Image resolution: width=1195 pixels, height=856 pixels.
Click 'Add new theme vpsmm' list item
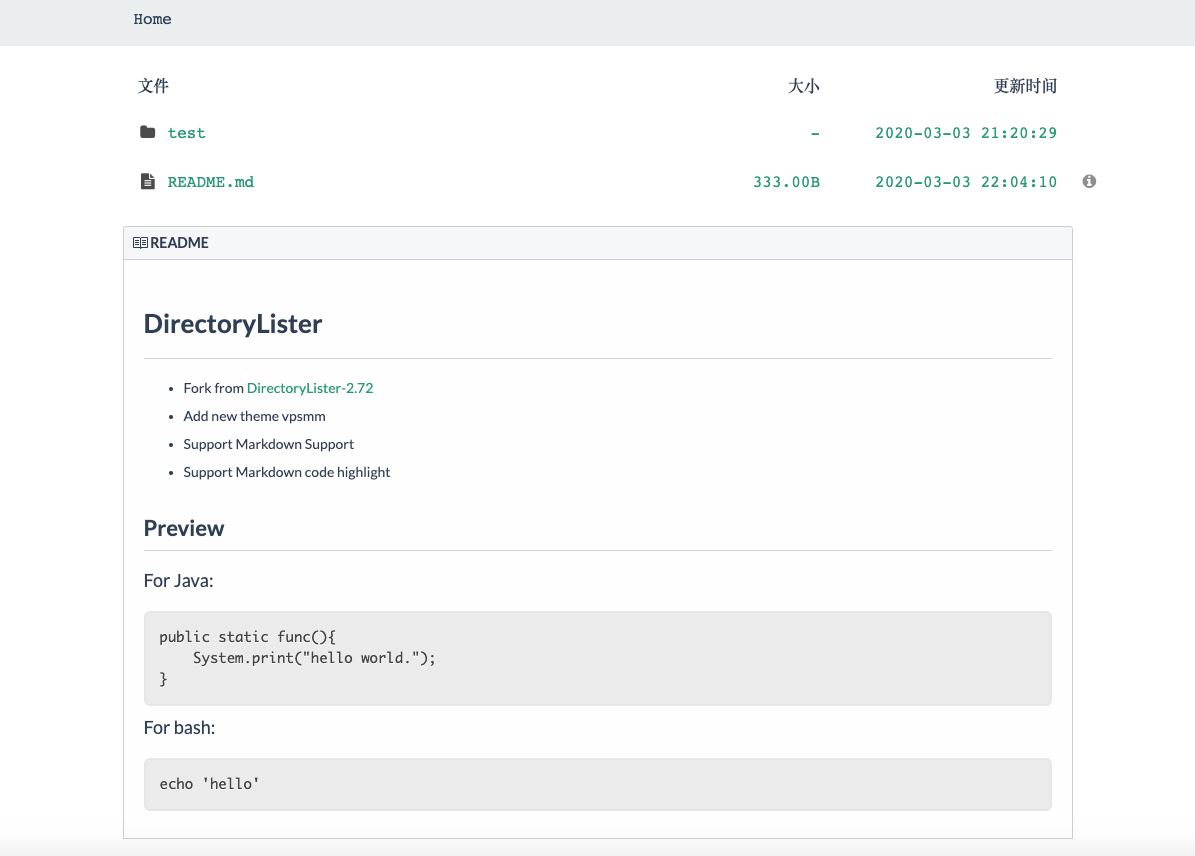(255, 416)
